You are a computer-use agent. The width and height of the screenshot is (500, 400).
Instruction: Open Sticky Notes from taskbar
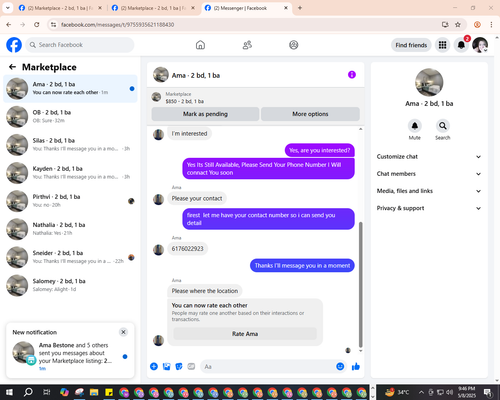pyautogui.click(x=109, y=392)
